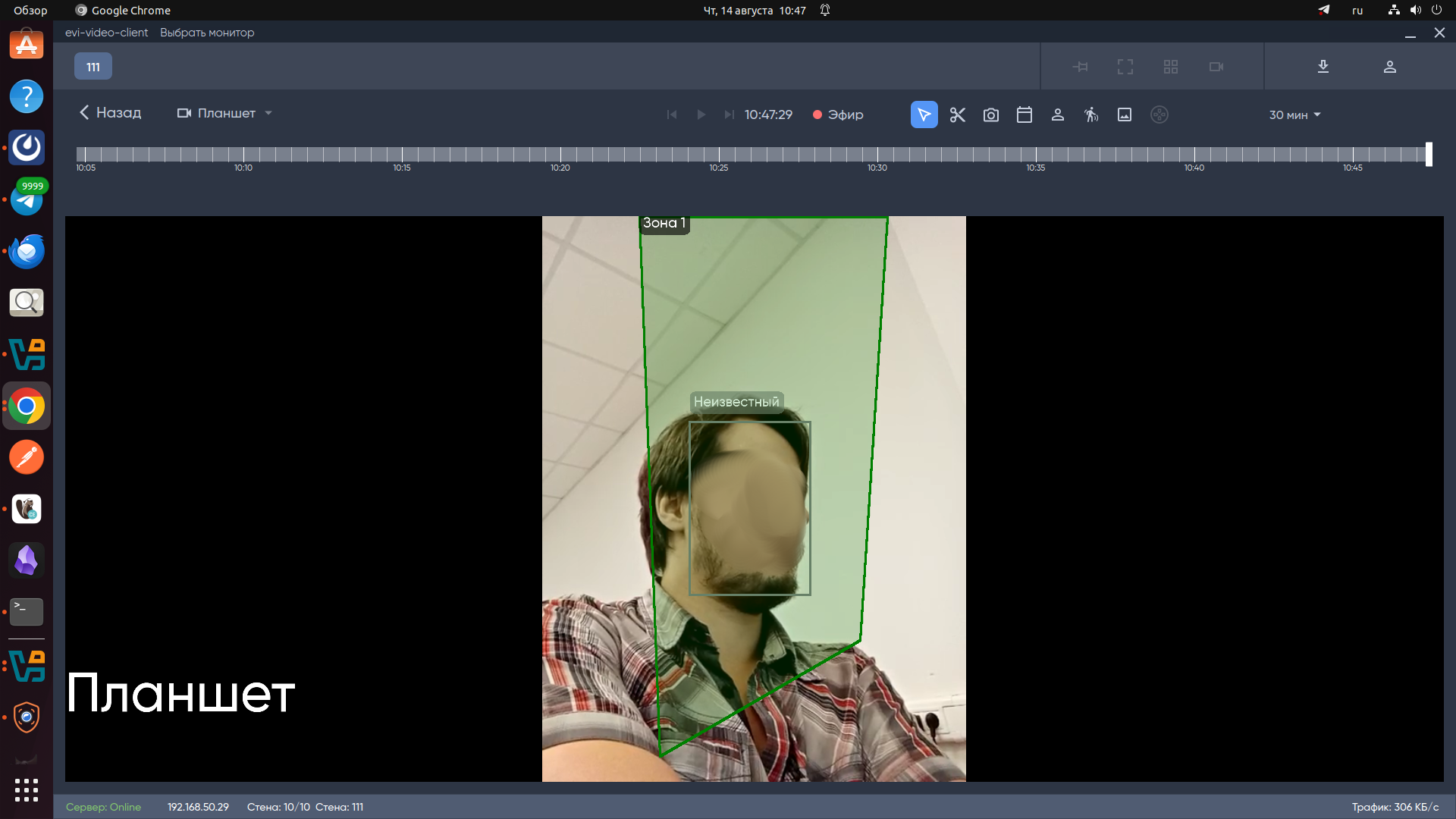Select the scissors clip tool
This screenshot has height=819, width=1456.
pyautogui.click(x=957, y=115)
